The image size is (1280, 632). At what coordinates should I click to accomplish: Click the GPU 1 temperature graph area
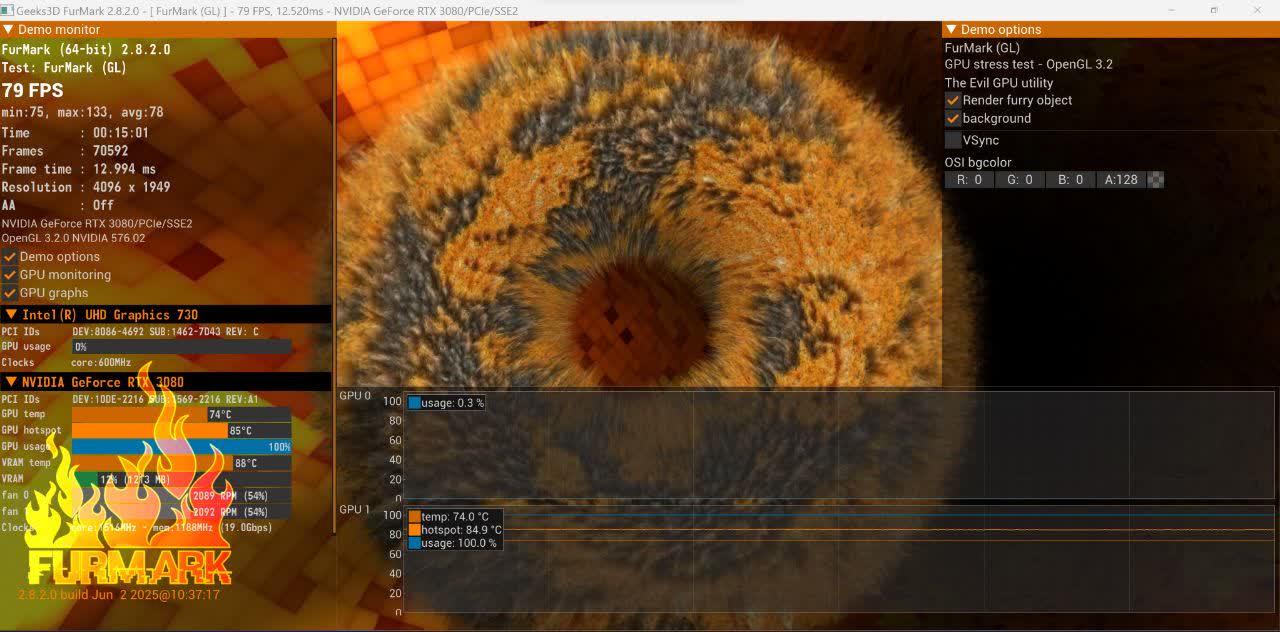[841, 559]
